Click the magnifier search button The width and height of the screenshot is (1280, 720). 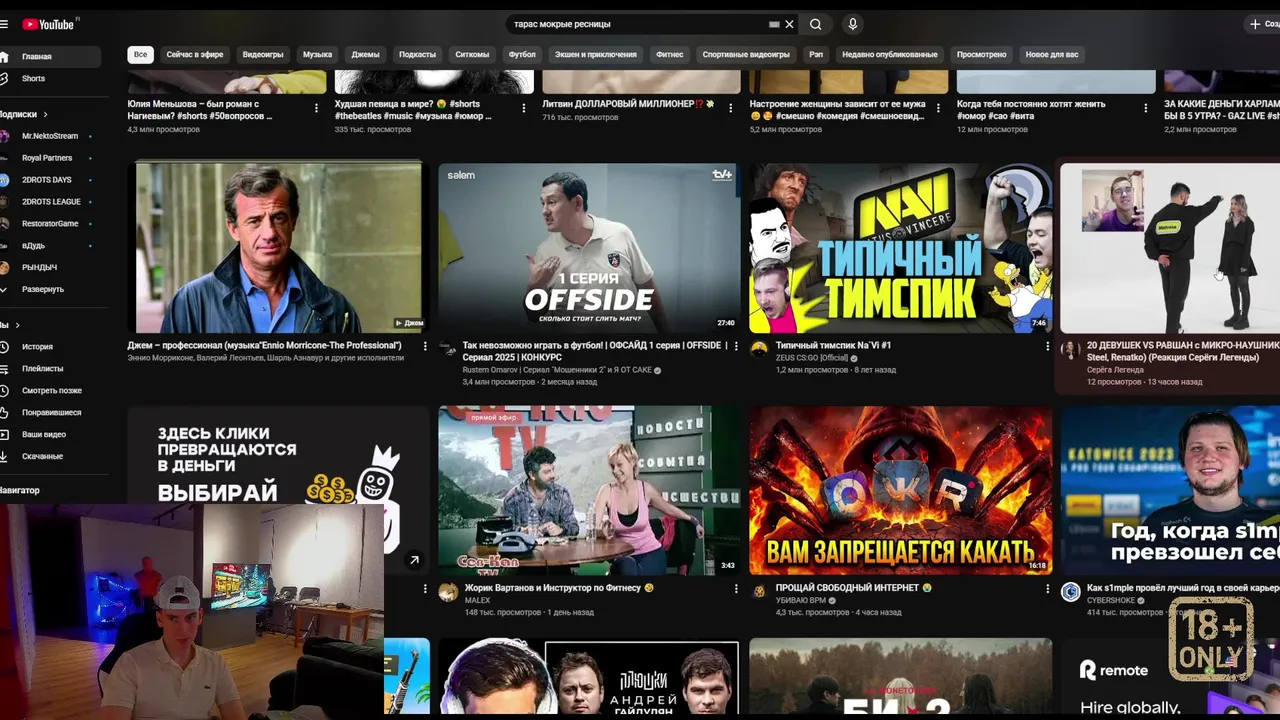[816, 24]
